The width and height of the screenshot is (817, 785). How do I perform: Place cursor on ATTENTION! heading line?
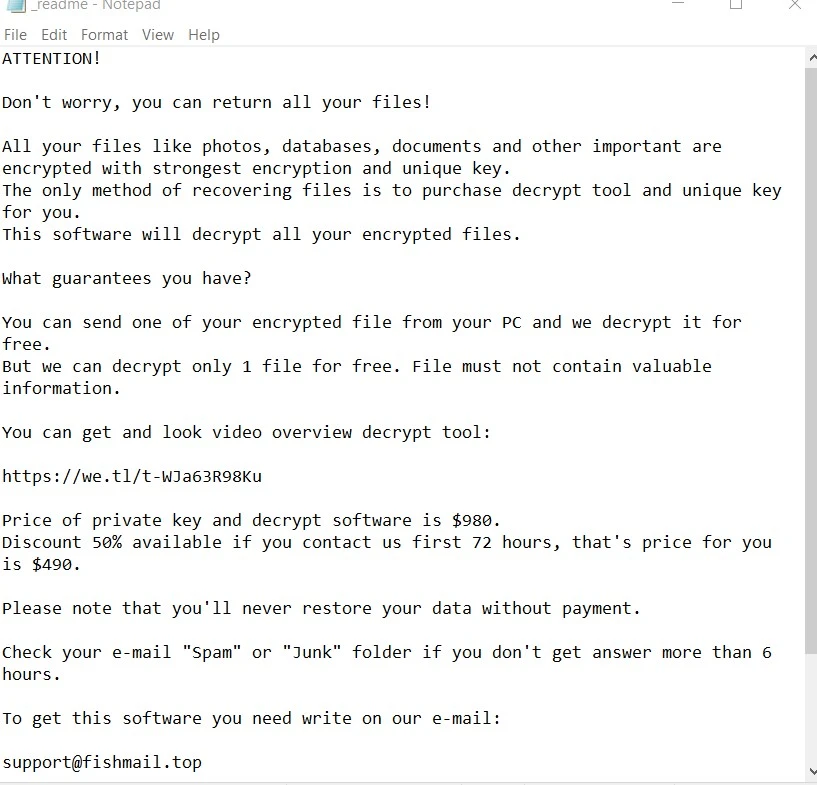51,58
